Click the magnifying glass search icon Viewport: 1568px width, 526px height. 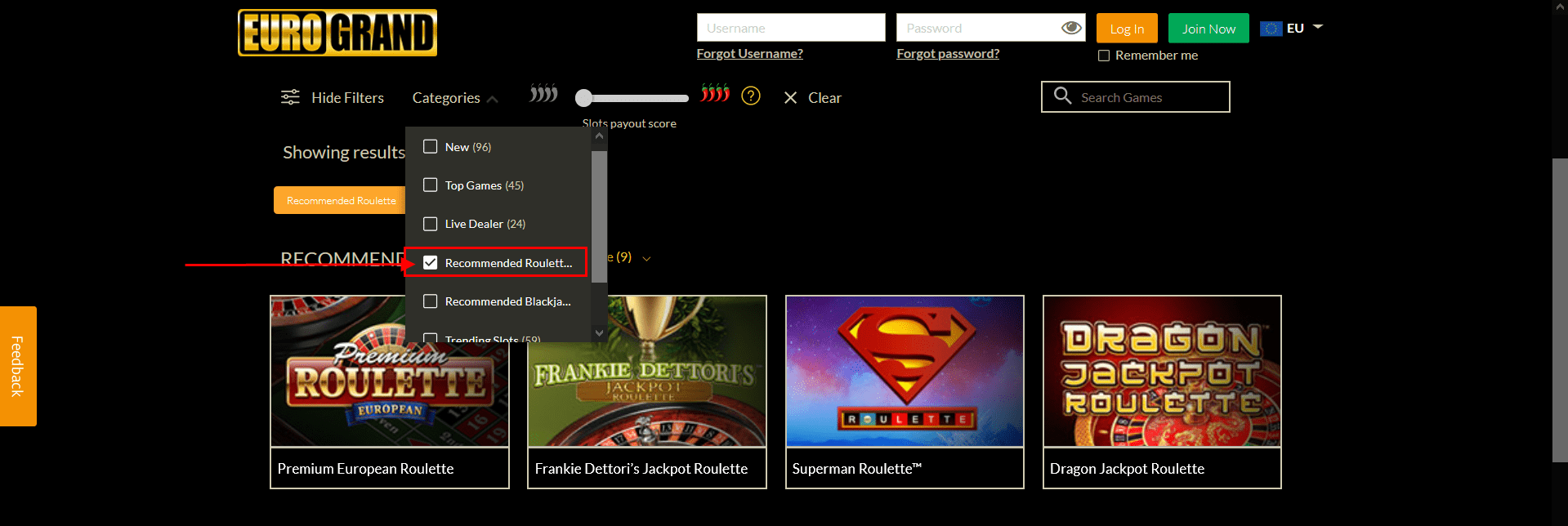pos(1062,96)
